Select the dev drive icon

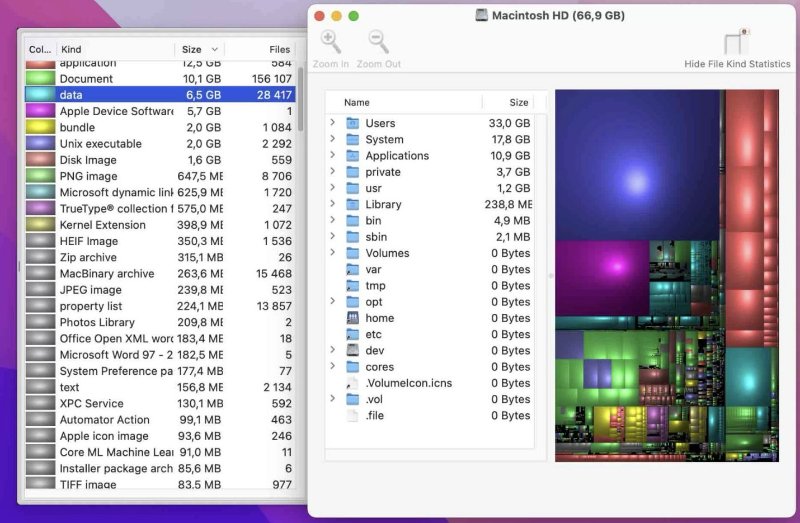pos(353,351)
